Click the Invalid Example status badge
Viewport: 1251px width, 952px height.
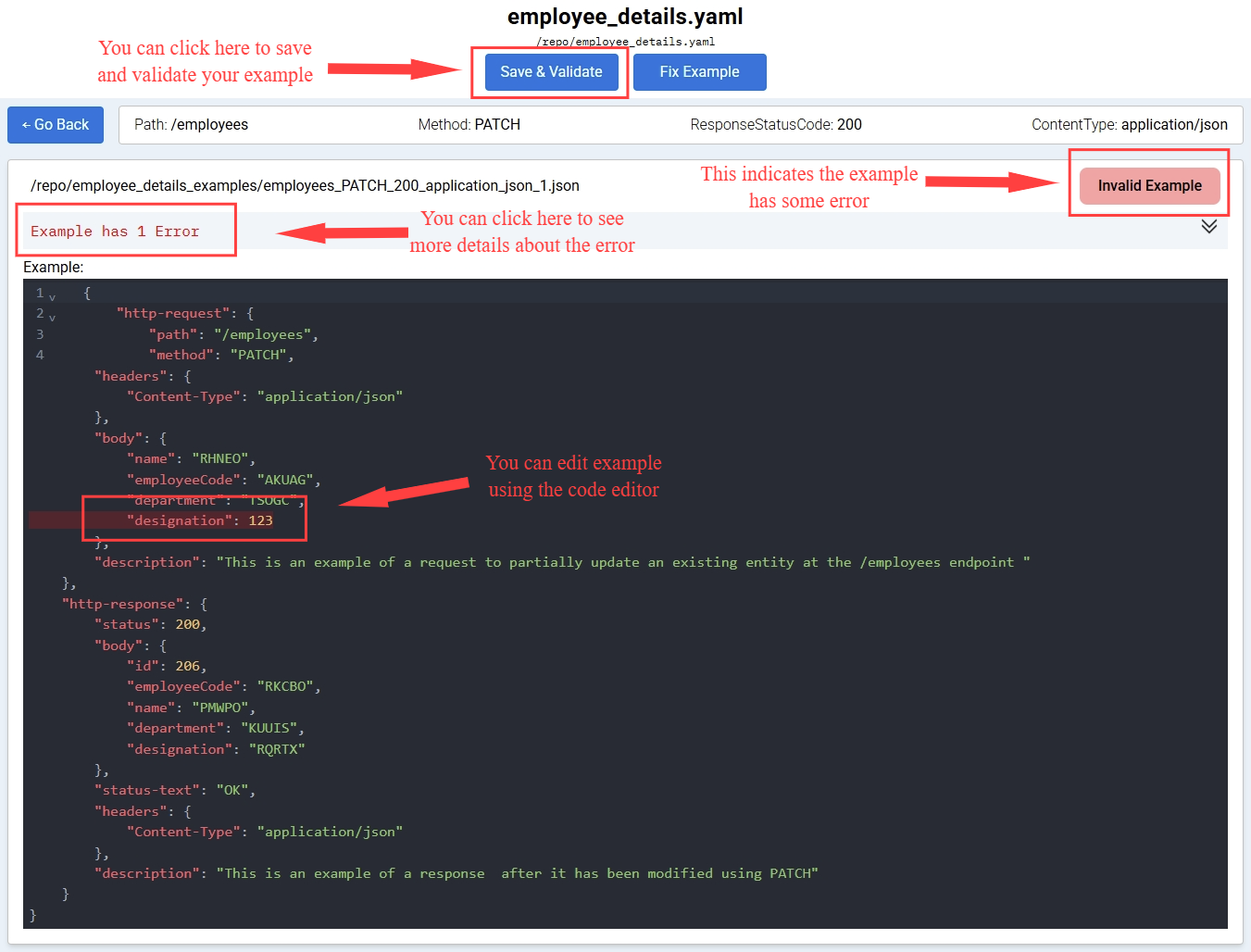coord(1149,186)
